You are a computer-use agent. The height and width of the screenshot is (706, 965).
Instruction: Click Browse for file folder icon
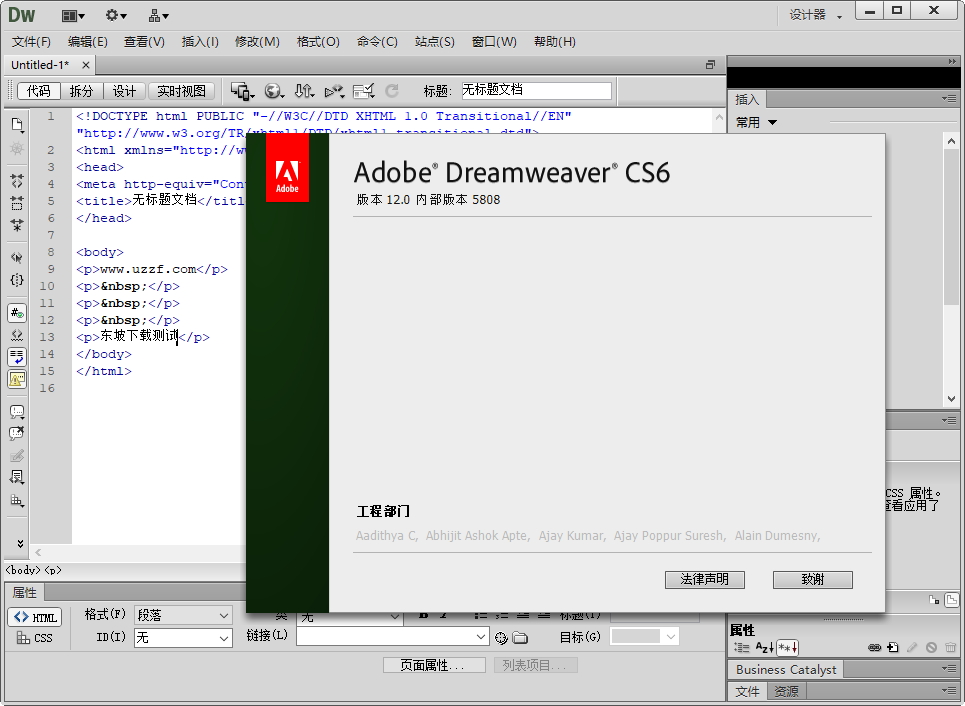[x=520, y=638]
